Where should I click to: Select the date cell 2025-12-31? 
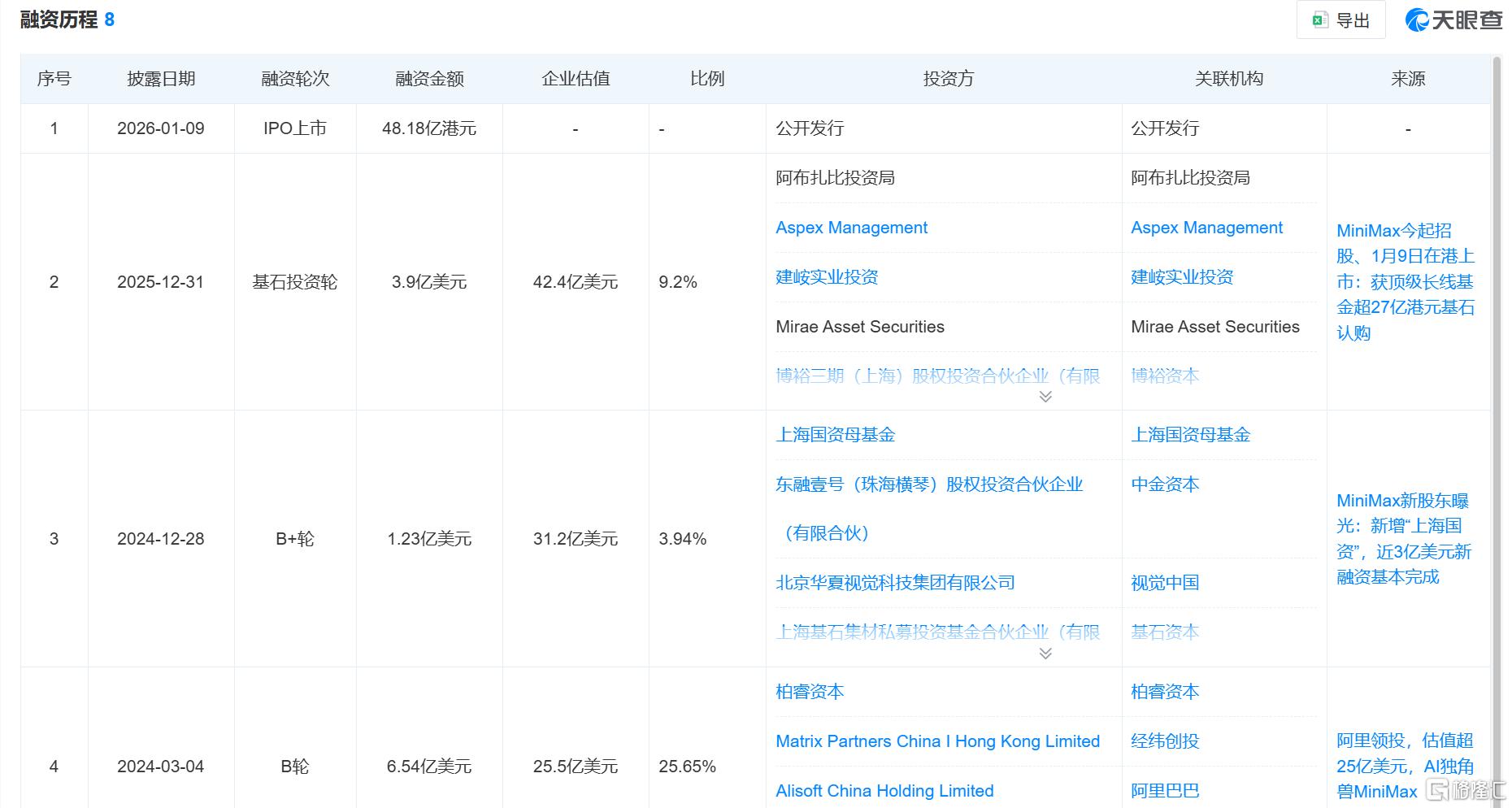point(161,282)
